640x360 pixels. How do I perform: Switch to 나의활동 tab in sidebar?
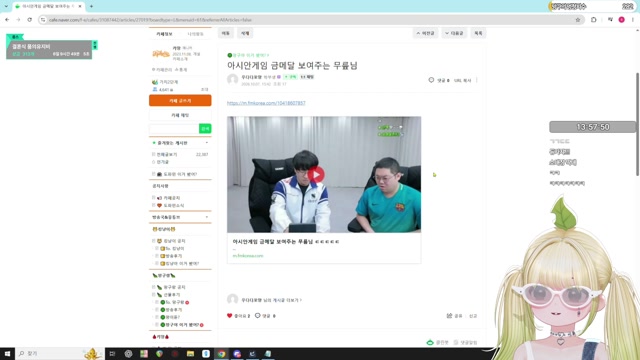(x=196, y=34)
